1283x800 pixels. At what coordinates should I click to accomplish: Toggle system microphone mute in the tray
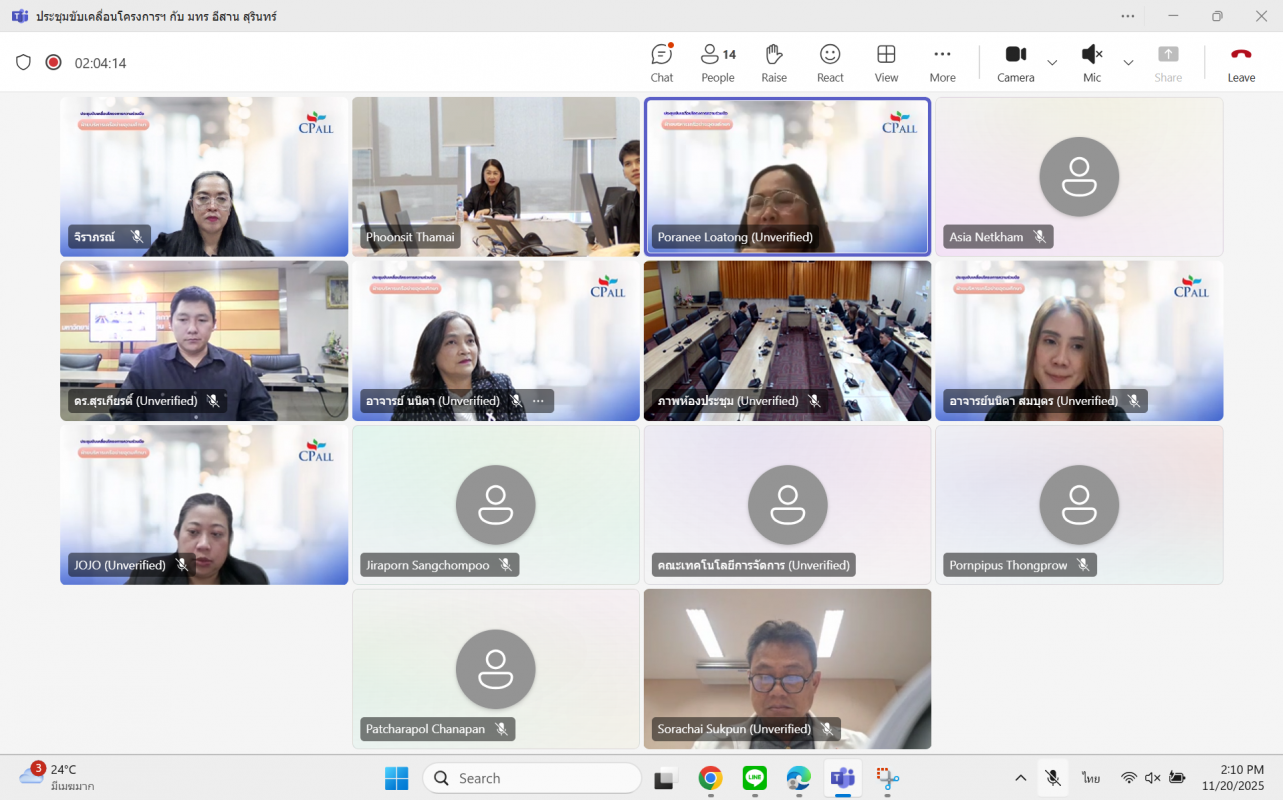[x=1052, y=778]
